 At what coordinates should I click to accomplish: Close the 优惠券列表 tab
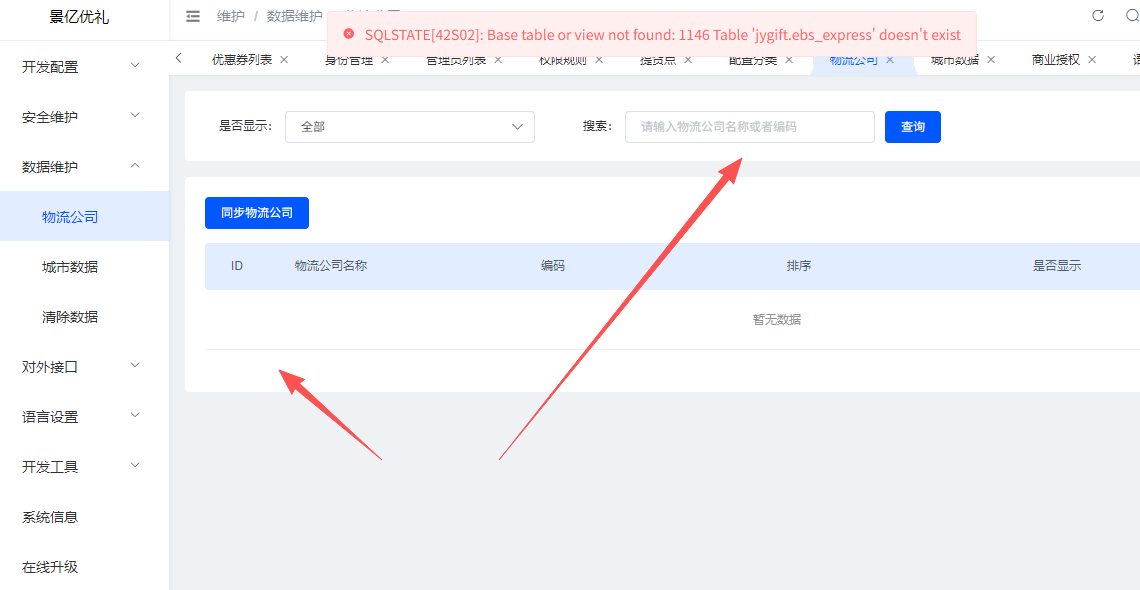pyautogui.click(x=284, y=60)
